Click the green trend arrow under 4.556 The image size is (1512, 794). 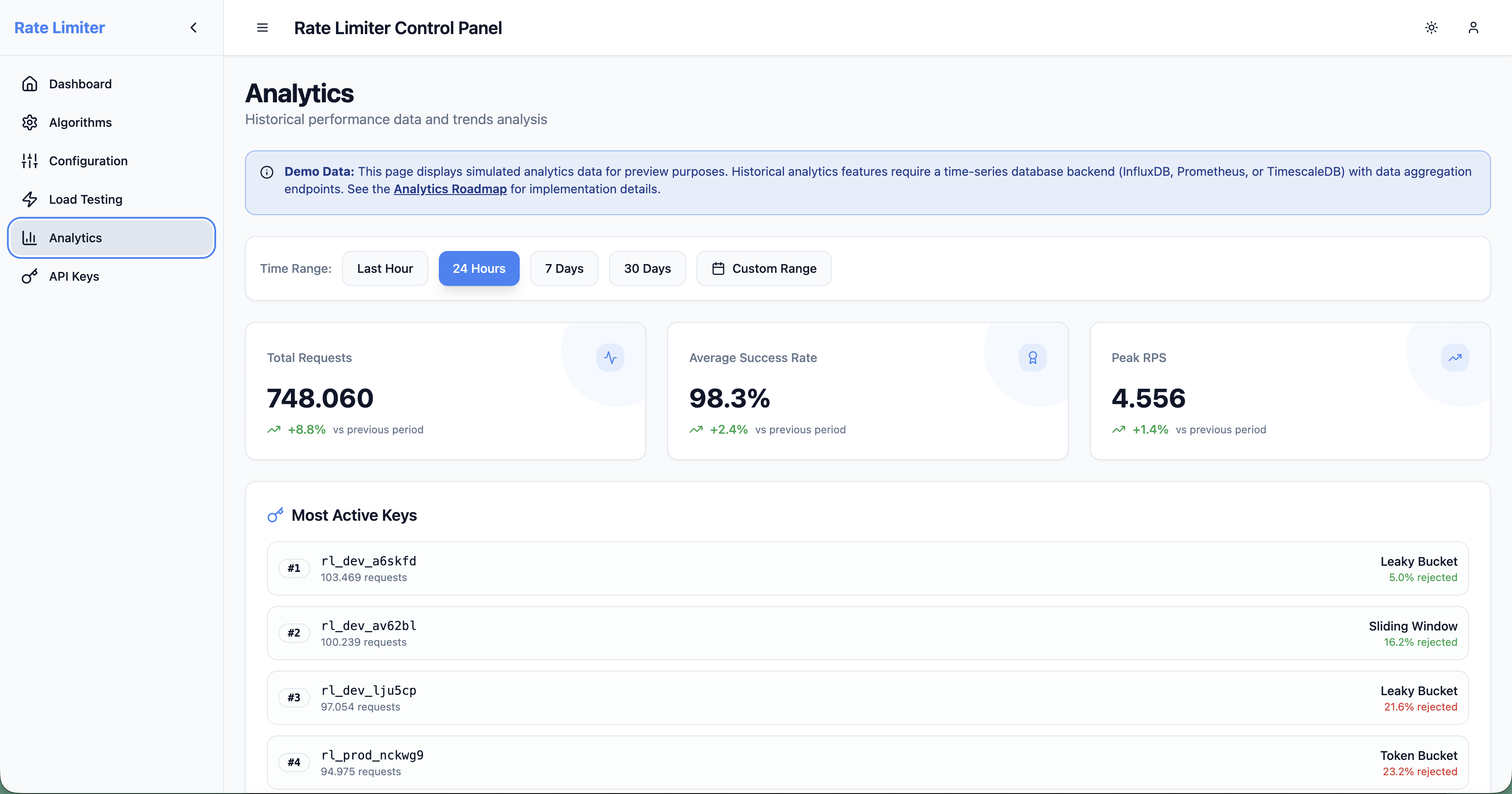(1119, 430)
